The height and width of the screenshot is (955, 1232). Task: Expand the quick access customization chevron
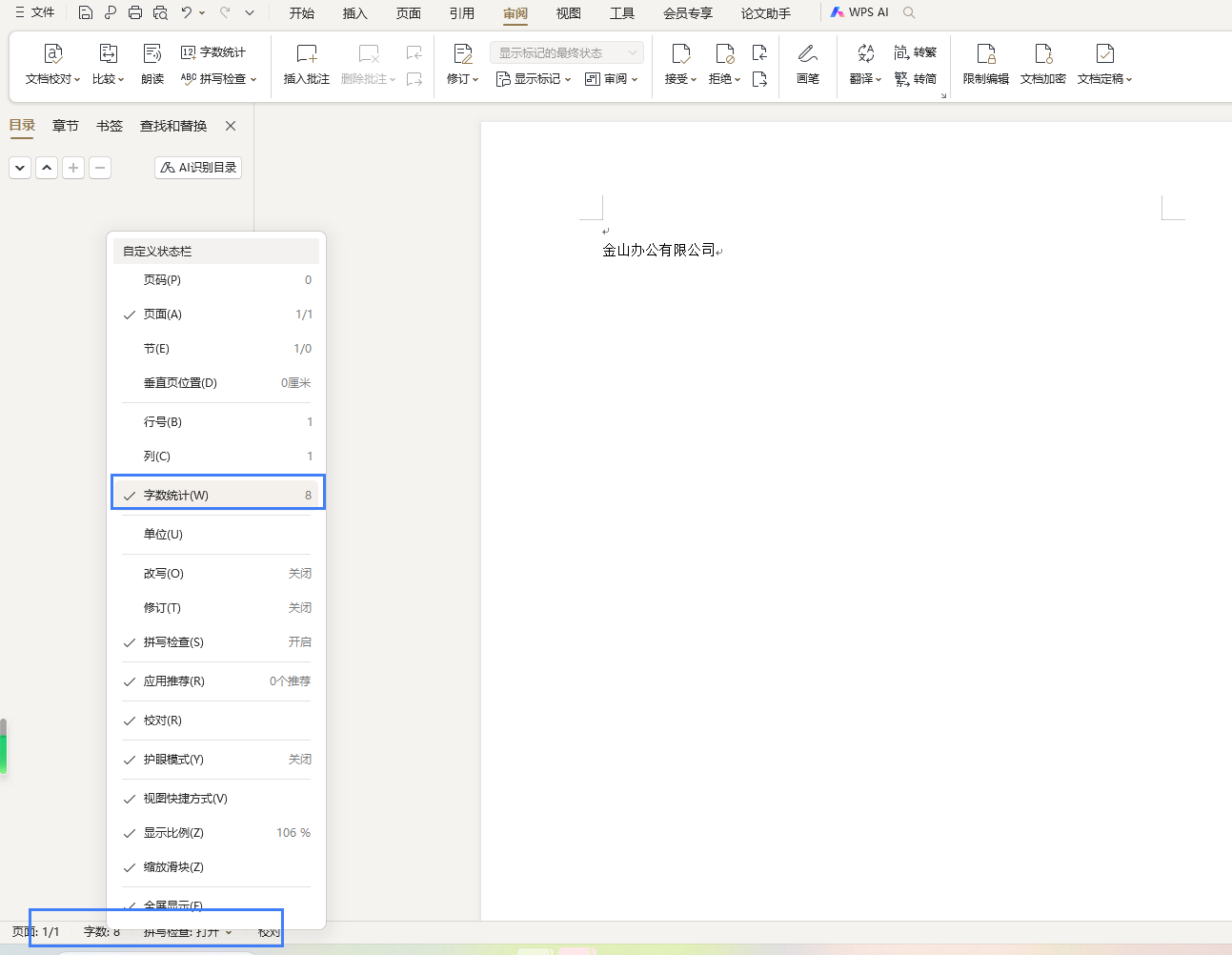(250, 12)
